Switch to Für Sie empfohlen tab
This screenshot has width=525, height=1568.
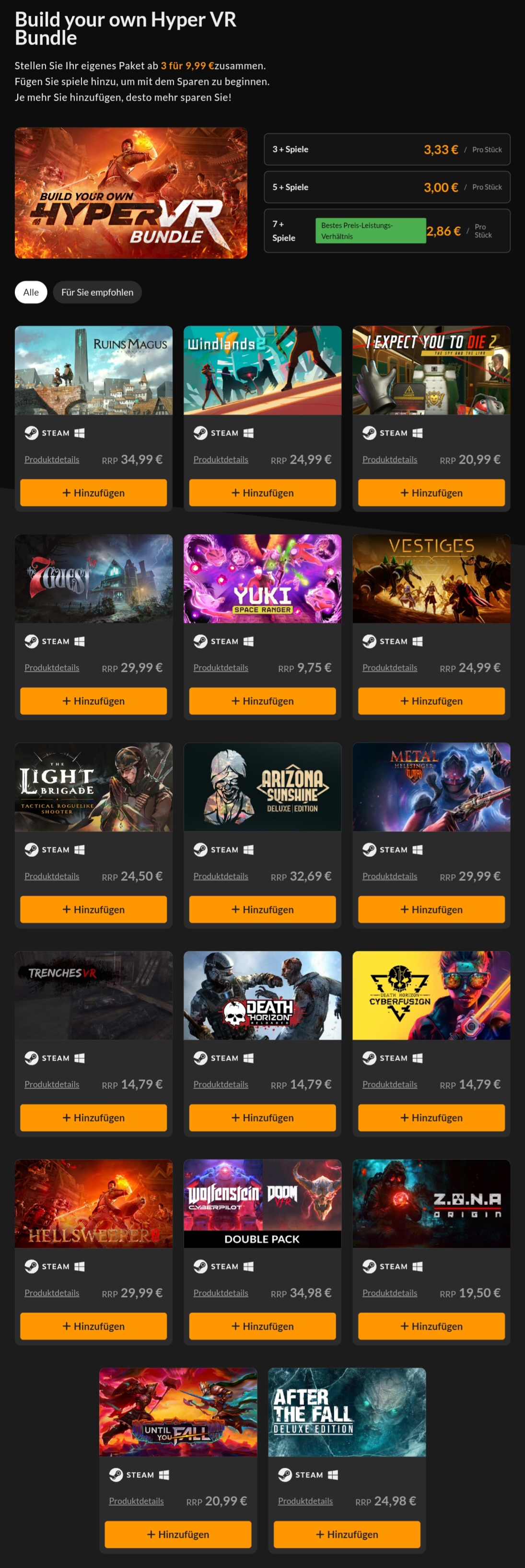point(97,292)
